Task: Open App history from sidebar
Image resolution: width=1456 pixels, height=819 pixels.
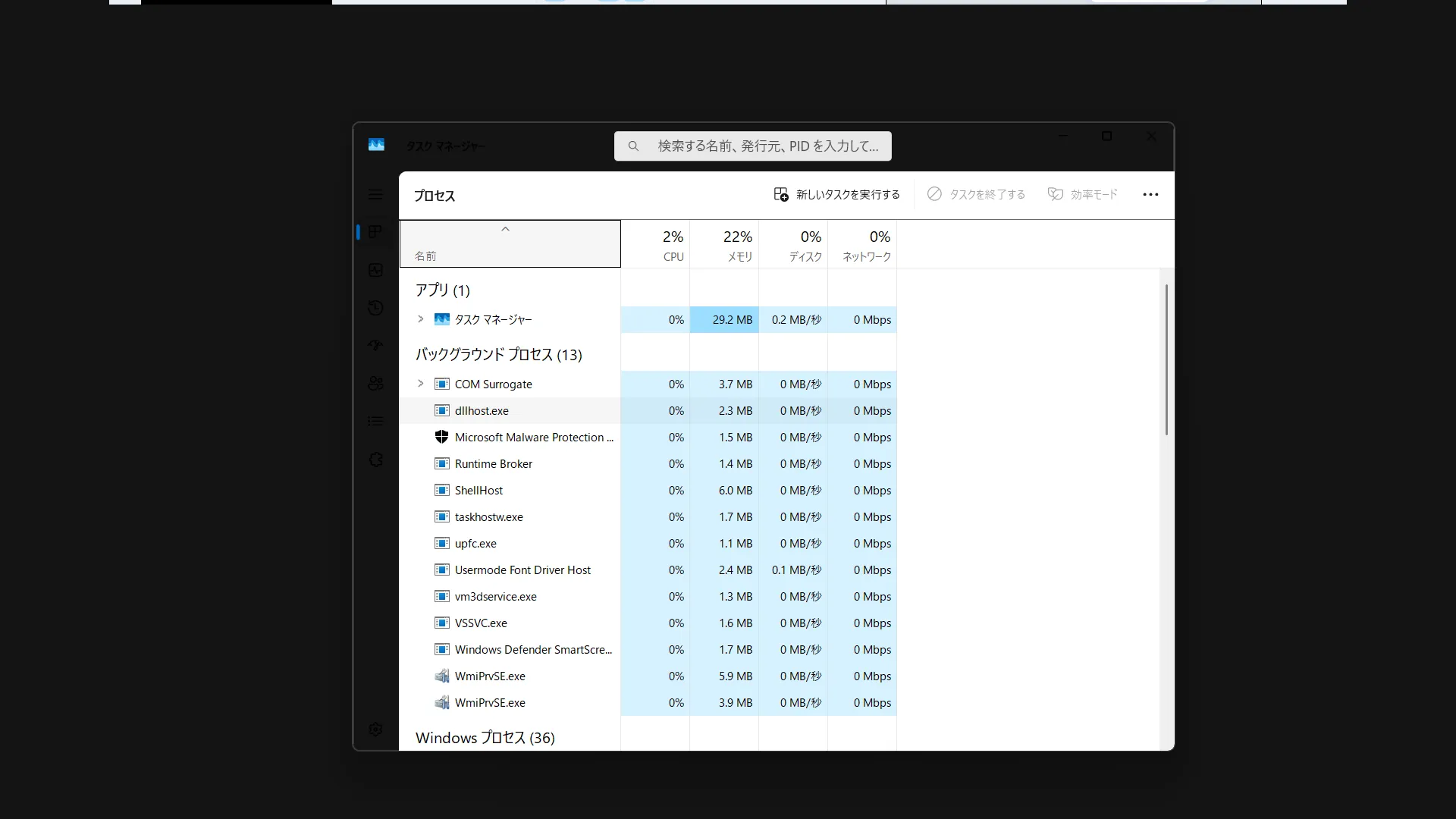Action: pyautogui.click(x=375, y=308)
